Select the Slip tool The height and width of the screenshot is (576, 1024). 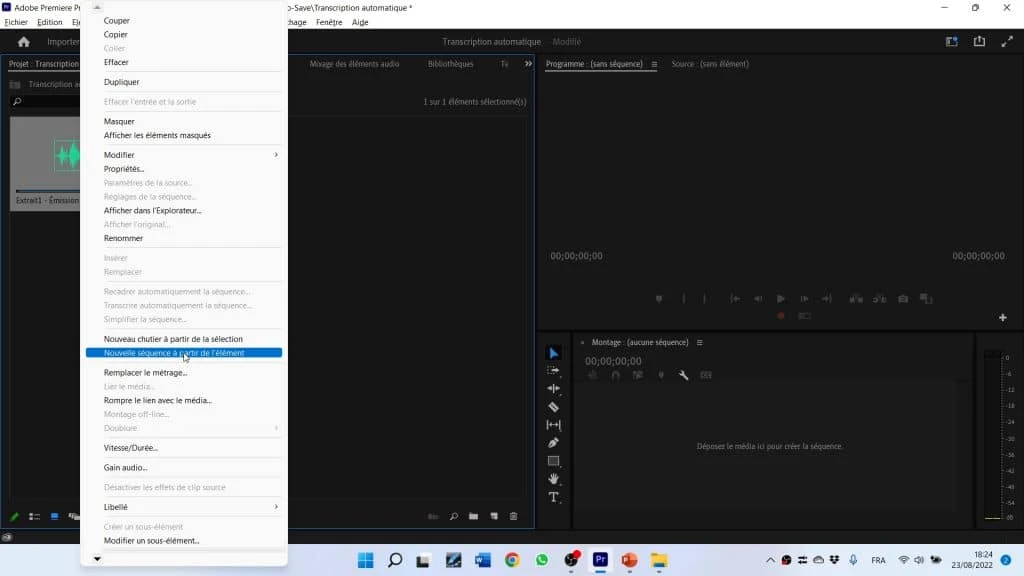pos(553,425)
